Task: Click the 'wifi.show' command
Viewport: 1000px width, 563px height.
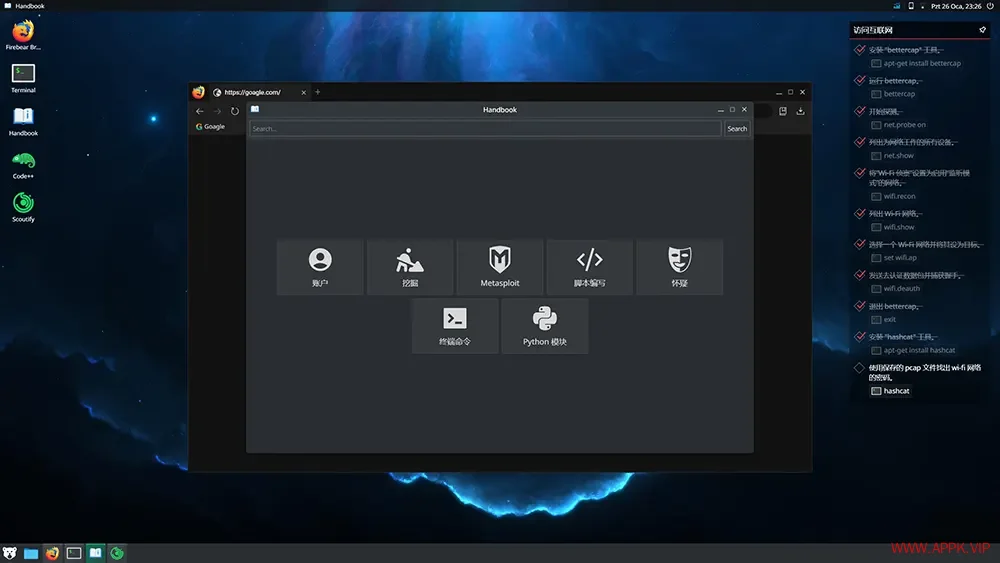Action: coord(892,227)
